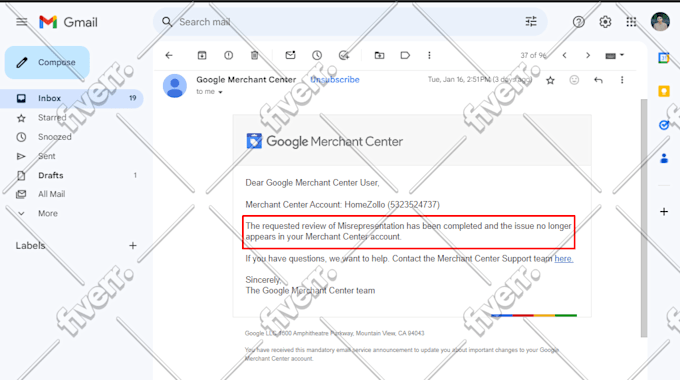Report this email as spam

click(x=229, y=55)
